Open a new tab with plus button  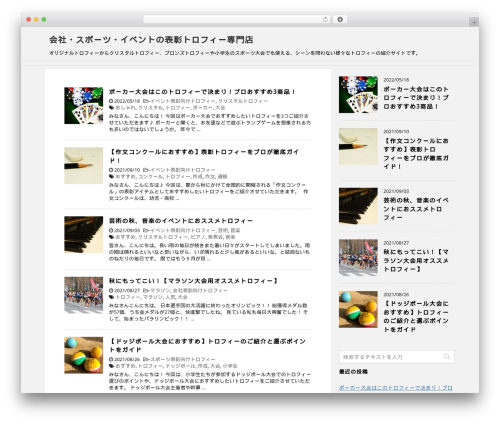[474, 22]
